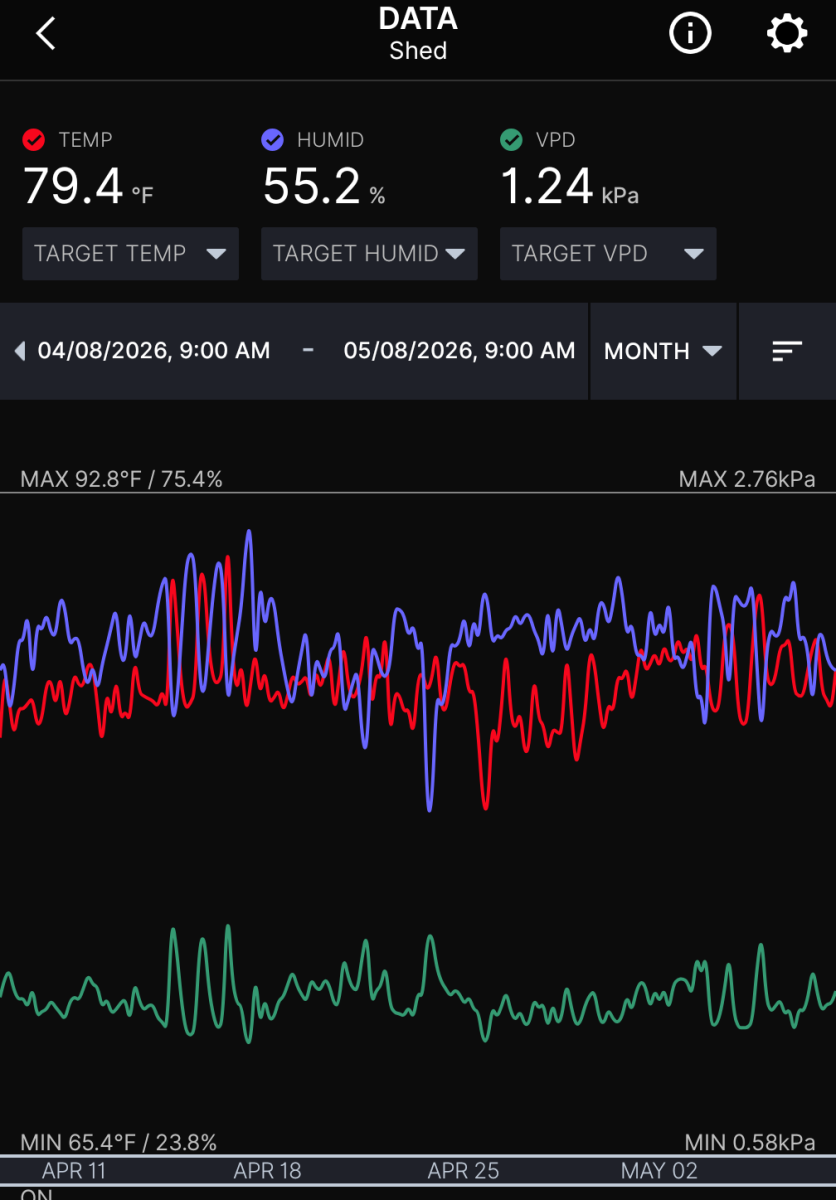Image resolution: width=836 pixels, height=1200 pixels.
Task: Open the filter lines icon
Action: [x=787, y=351]
